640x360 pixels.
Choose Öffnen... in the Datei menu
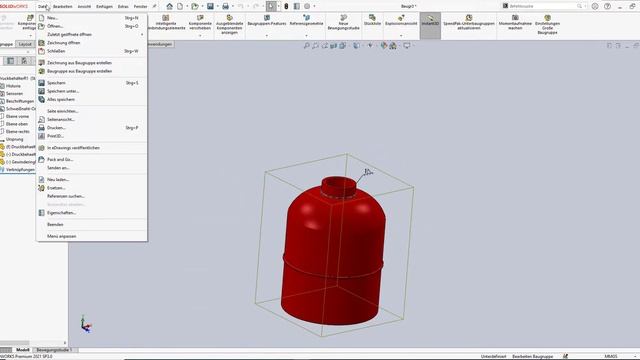pos(92,26)
